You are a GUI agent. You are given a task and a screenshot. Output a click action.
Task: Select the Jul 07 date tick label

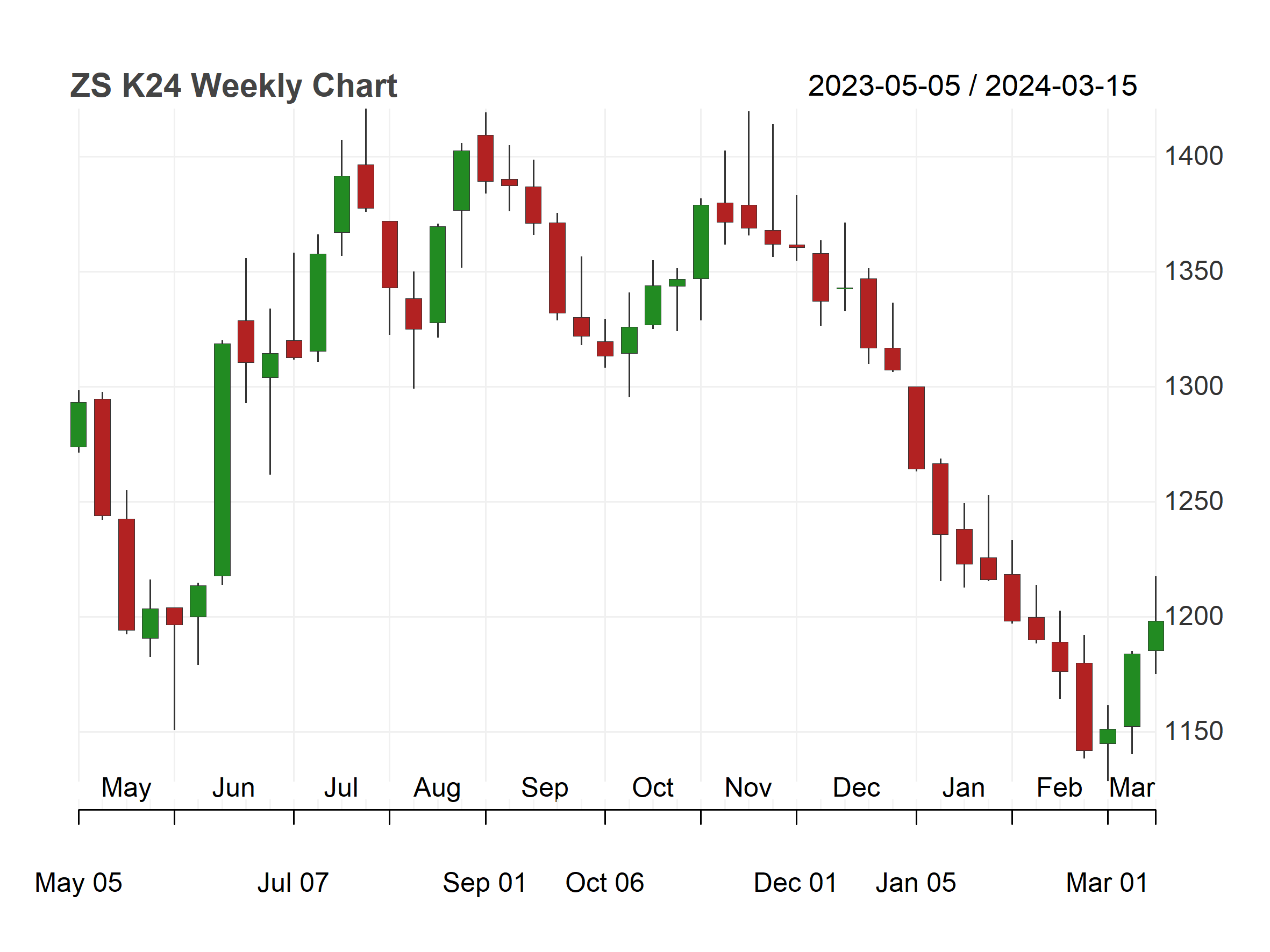293,883
